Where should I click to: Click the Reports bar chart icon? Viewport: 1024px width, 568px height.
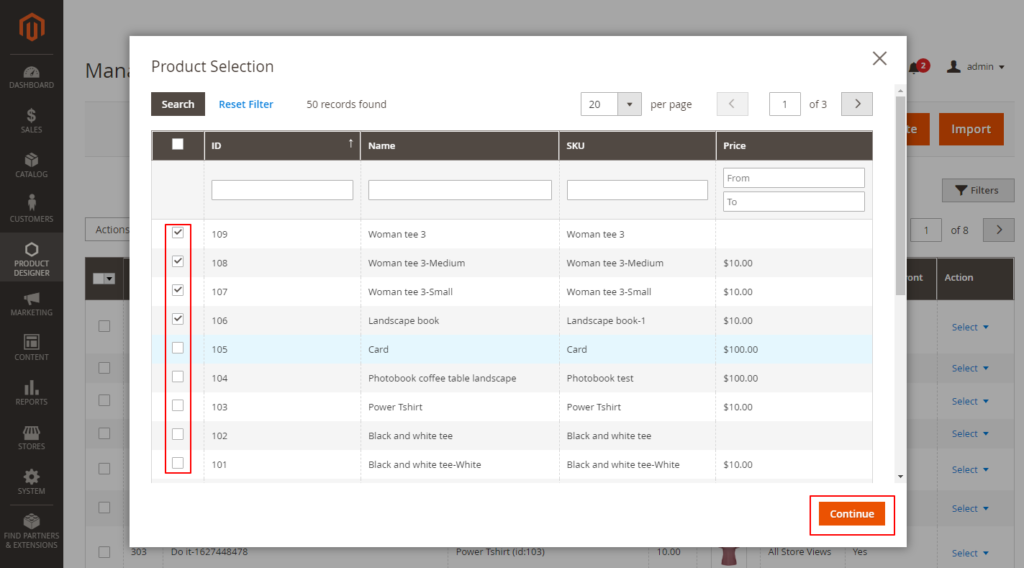coord(31,392)
